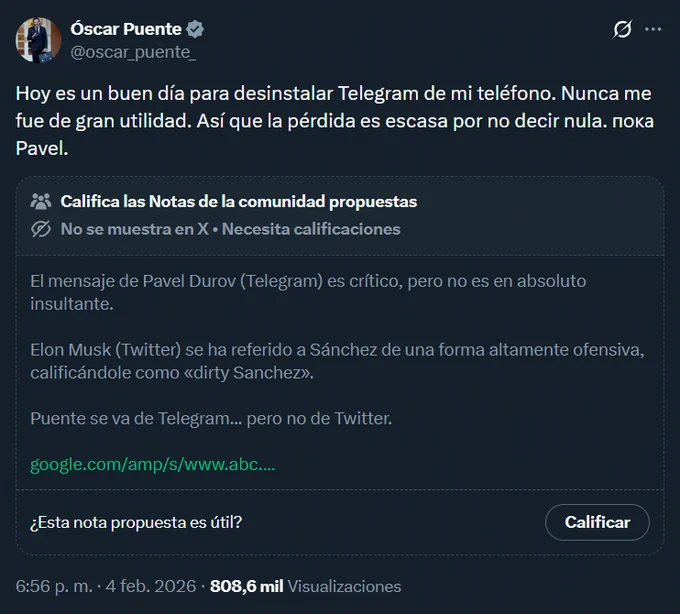This screenshot has width=680, height=614.
Task: Open the 6:56 p. m. timestamp link
Action: [x=54, y=586]
